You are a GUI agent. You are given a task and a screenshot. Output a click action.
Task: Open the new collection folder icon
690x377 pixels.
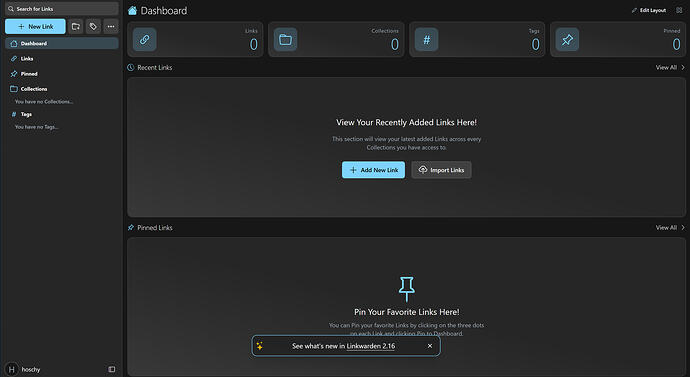coord(76,26)
